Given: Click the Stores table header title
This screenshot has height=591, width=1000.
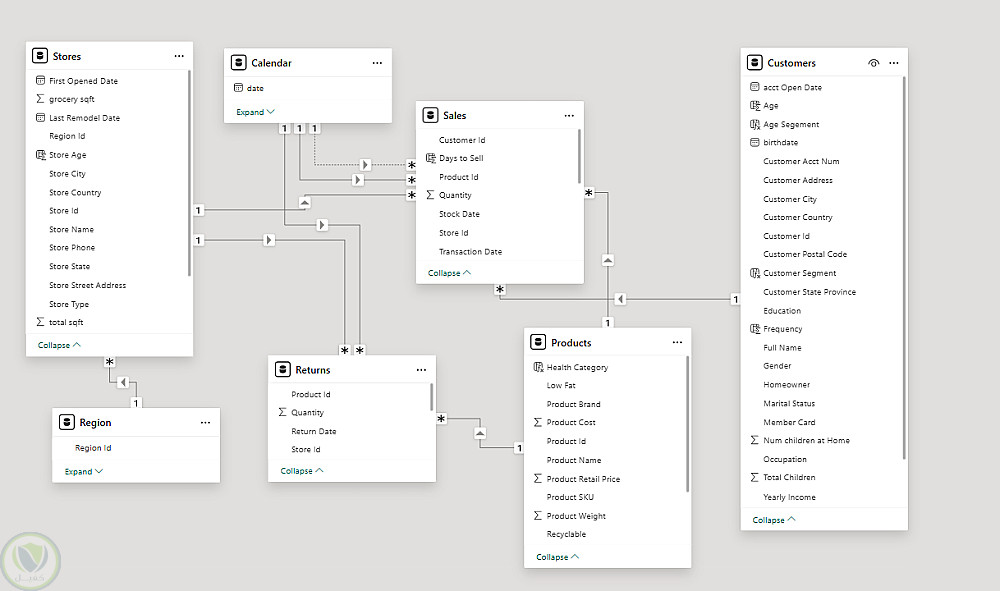Looking at the screenshot, I should (x=66, y=57).
